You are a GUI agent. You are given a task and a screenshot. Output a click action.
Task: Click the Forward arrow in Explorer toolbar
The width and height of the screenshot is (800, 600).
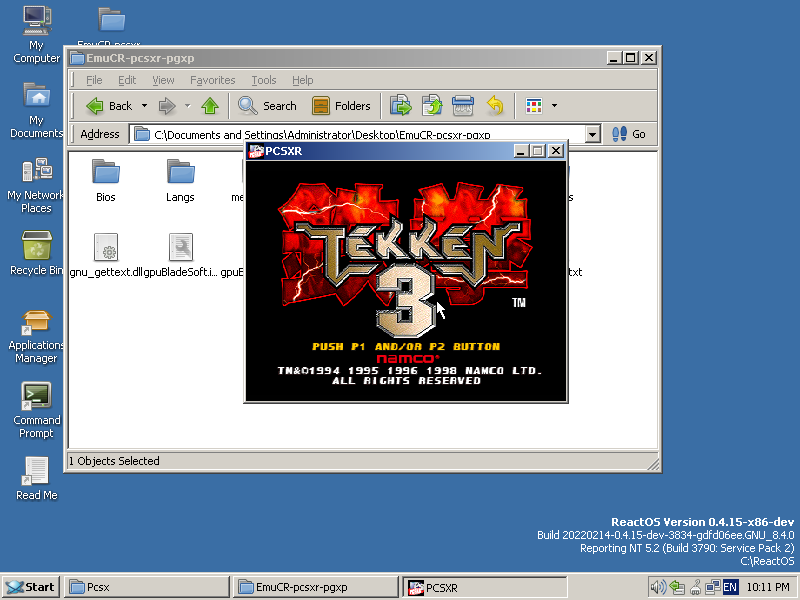pos(167,106)
